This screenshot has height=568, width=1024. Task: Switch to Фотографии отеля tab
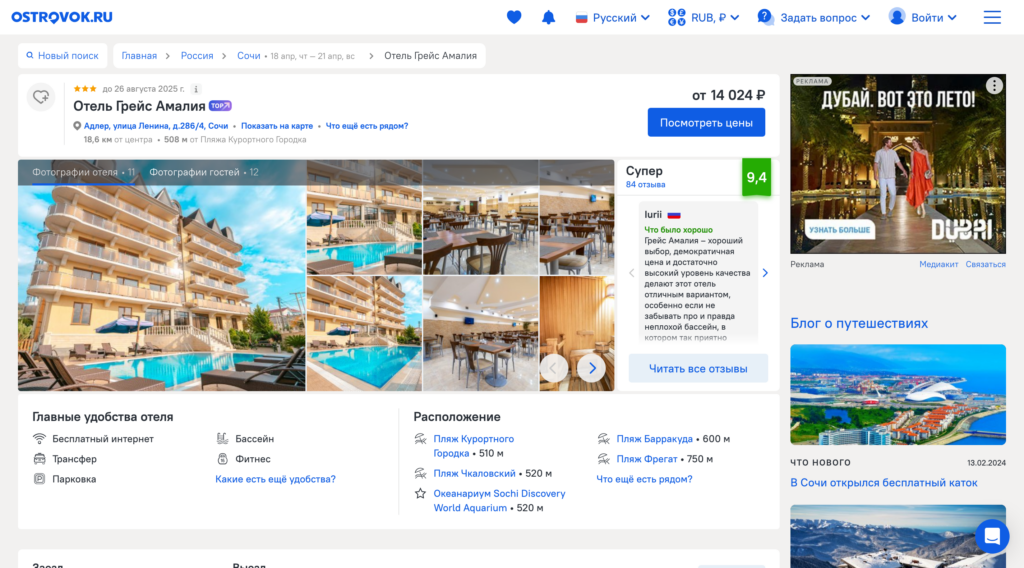83,172
